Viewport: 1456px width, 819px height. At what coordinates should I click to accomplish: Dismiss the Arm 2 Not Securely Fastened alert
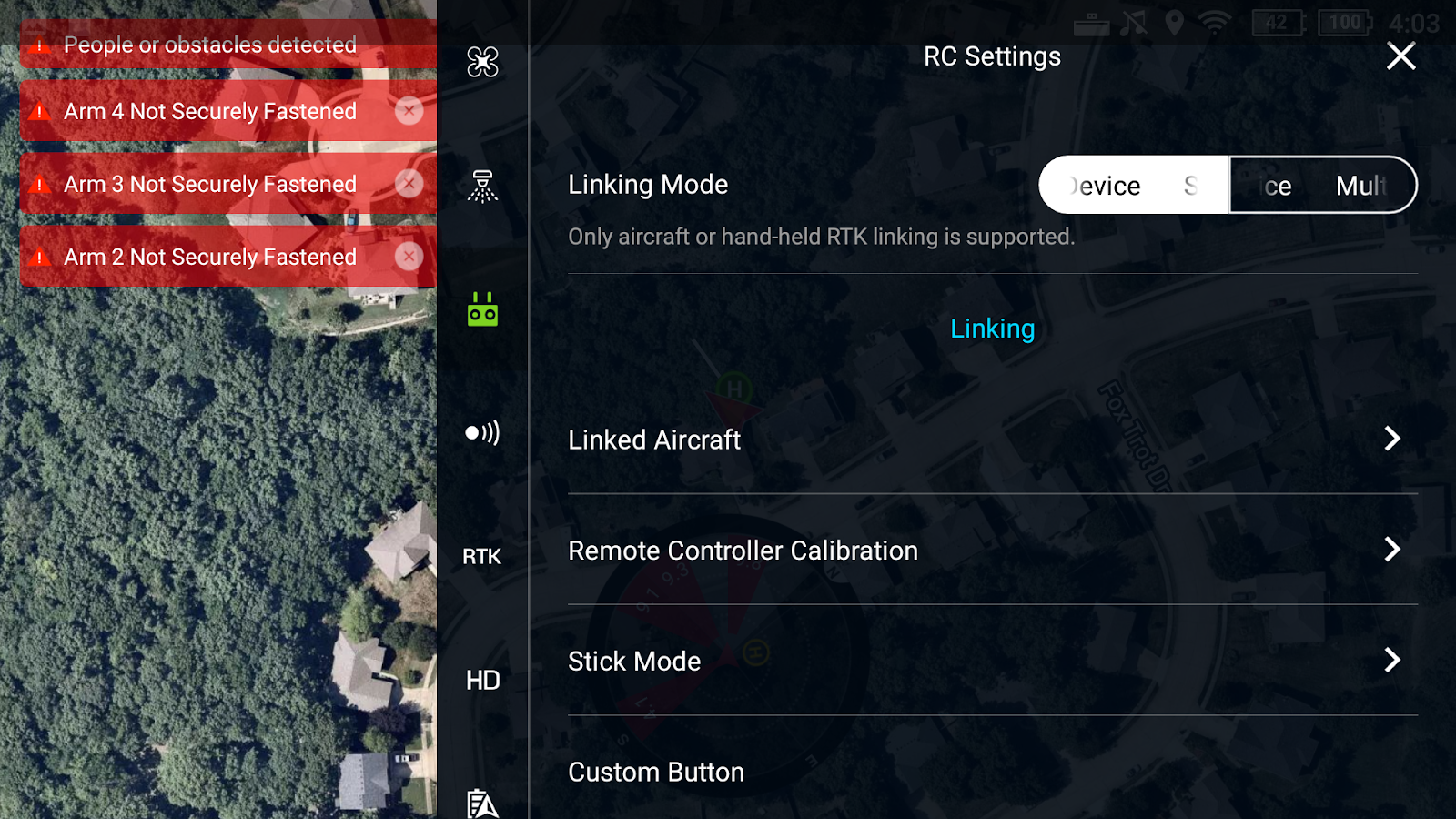click(x=409, y=257)
